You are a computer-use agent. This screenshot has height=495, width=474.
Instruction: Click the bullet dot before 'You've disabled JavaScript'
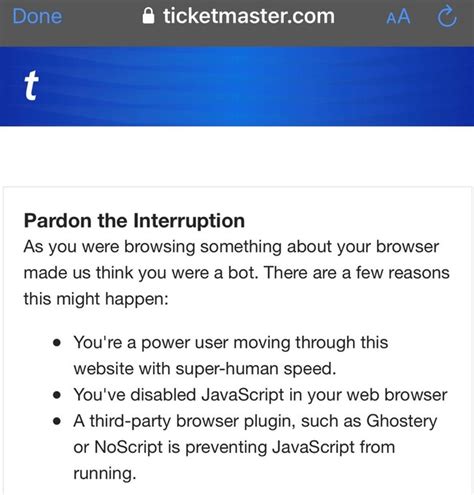(x=57, y=395)
